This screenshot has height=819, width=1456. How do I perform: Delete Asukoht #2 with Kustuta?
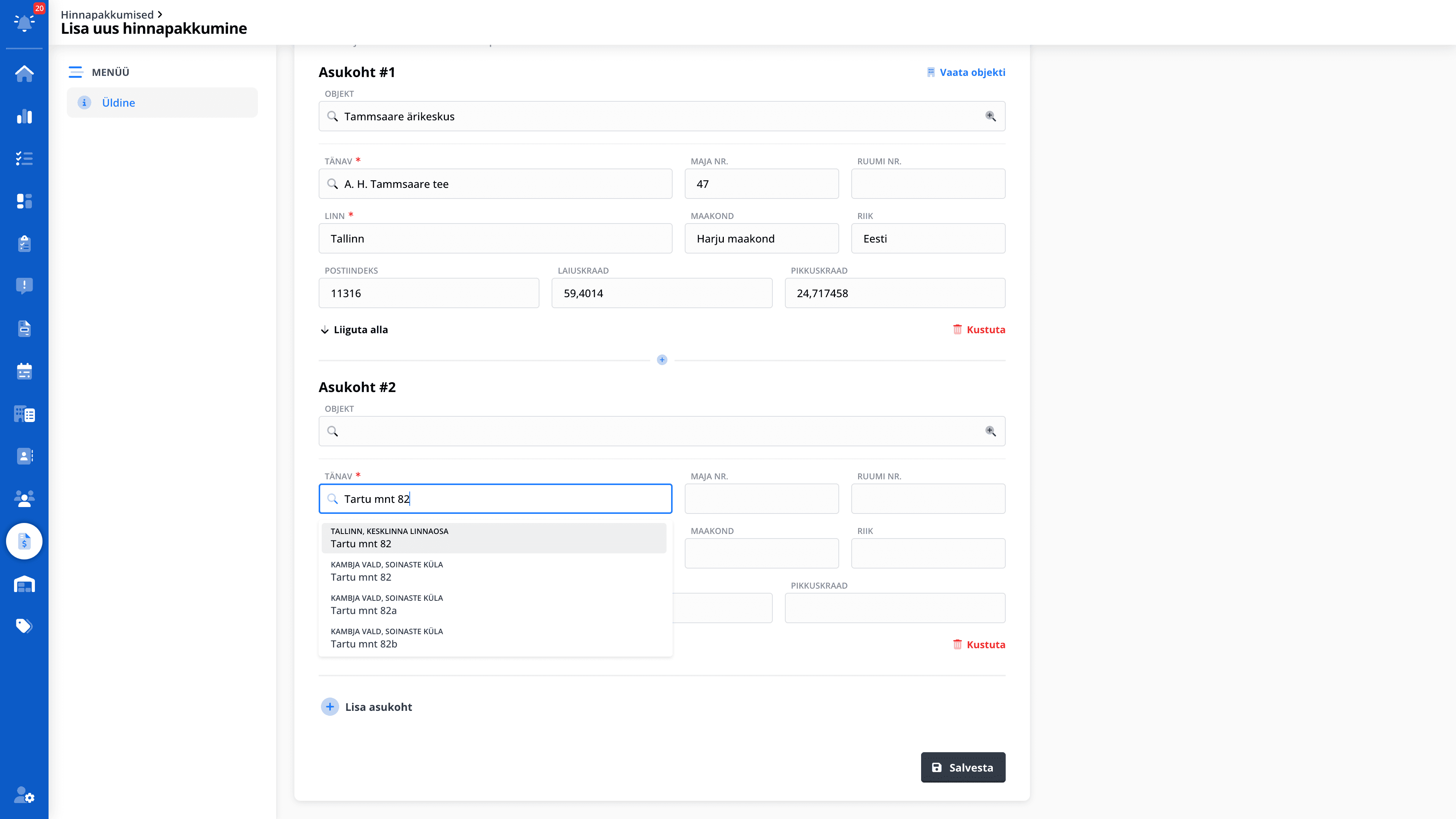tap(979, 644)
